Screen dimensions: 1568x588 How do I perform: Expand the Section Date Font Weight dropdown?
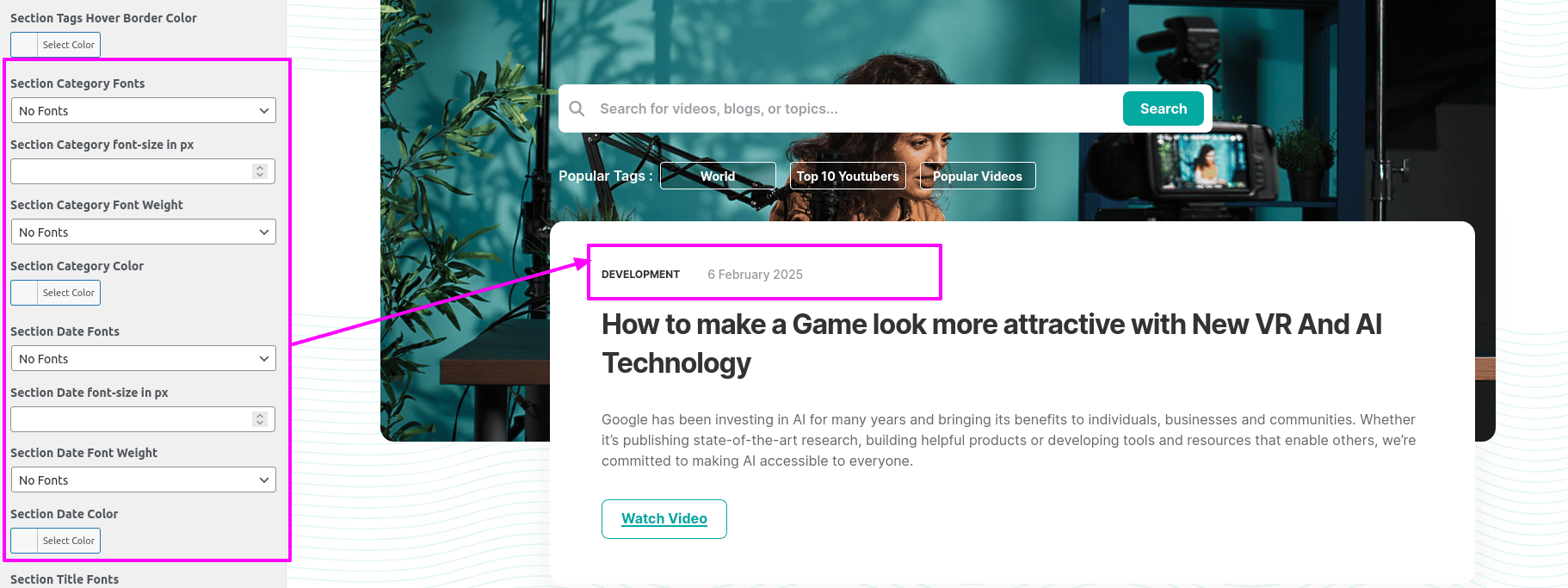143,480
